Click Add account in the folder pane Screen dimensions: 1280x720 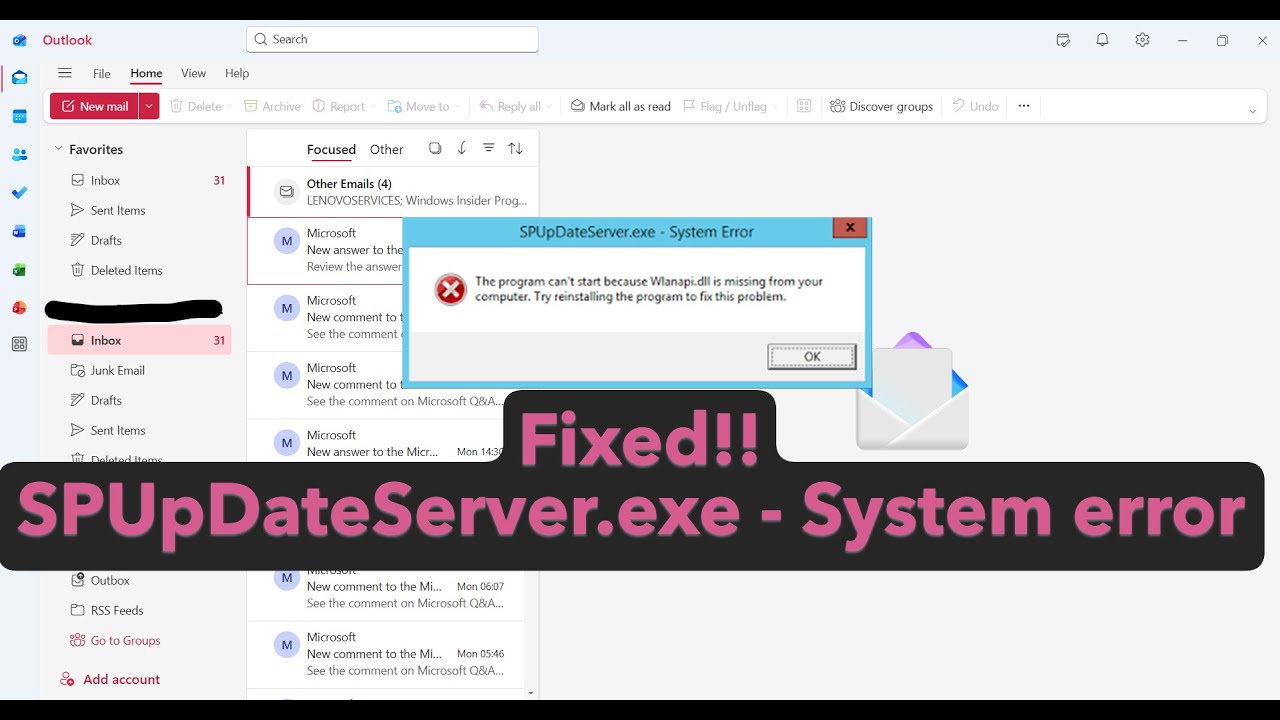121,680
